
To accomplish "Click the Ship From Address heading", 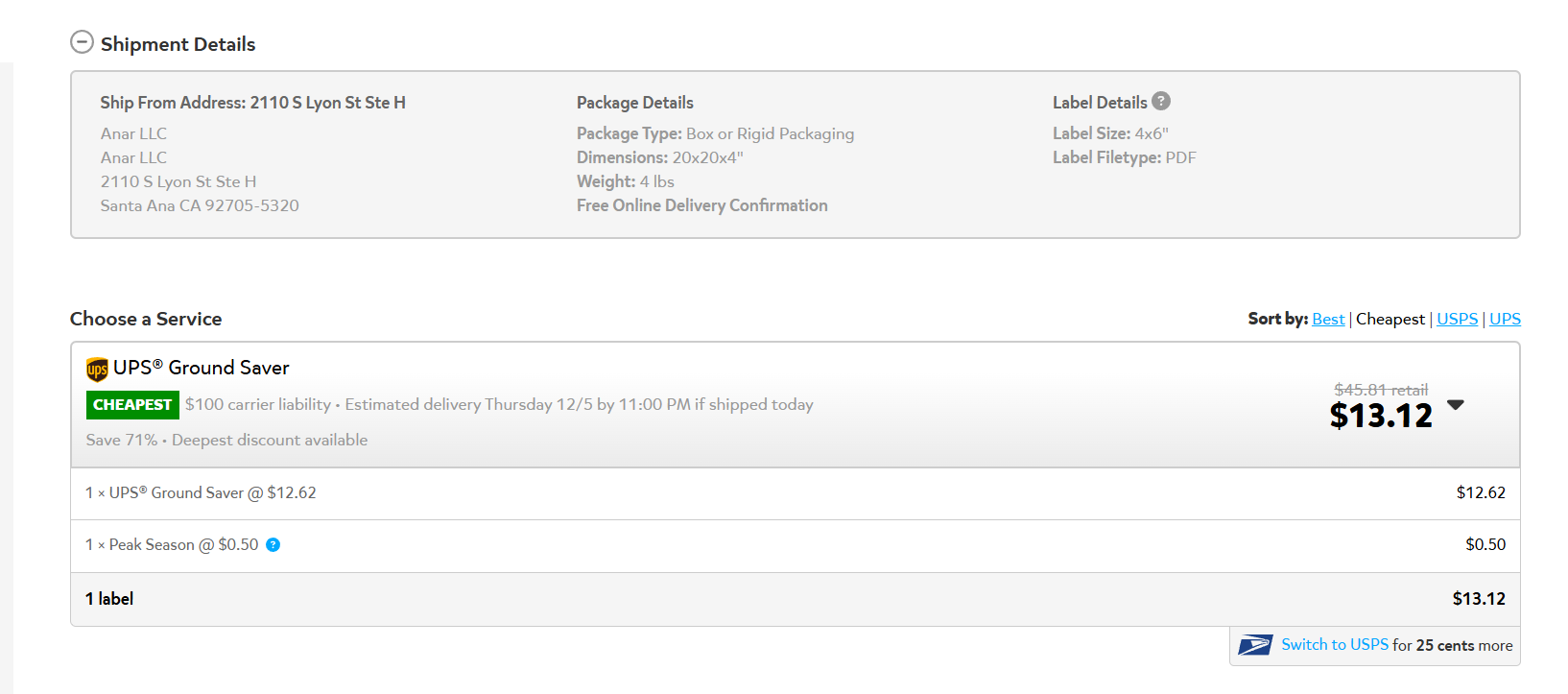I will click(253, 103).
